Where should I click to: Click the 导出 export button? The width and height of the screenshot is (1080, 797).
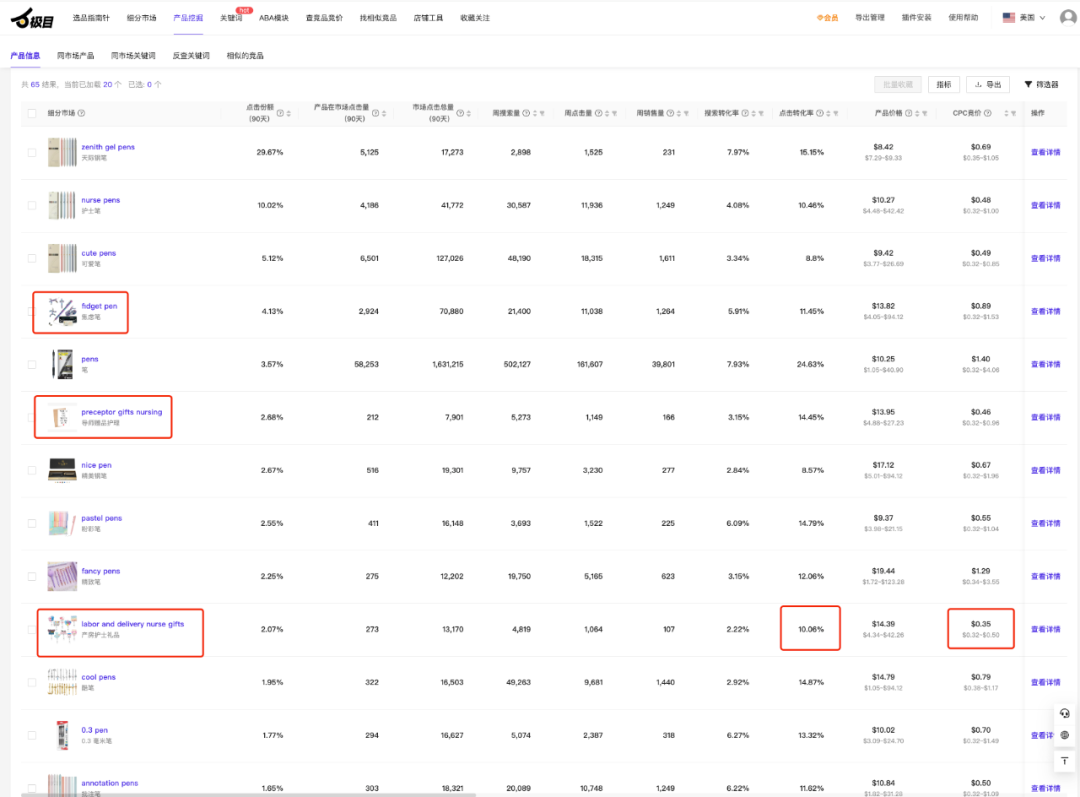pyautogui.click(x=988, y=85)
